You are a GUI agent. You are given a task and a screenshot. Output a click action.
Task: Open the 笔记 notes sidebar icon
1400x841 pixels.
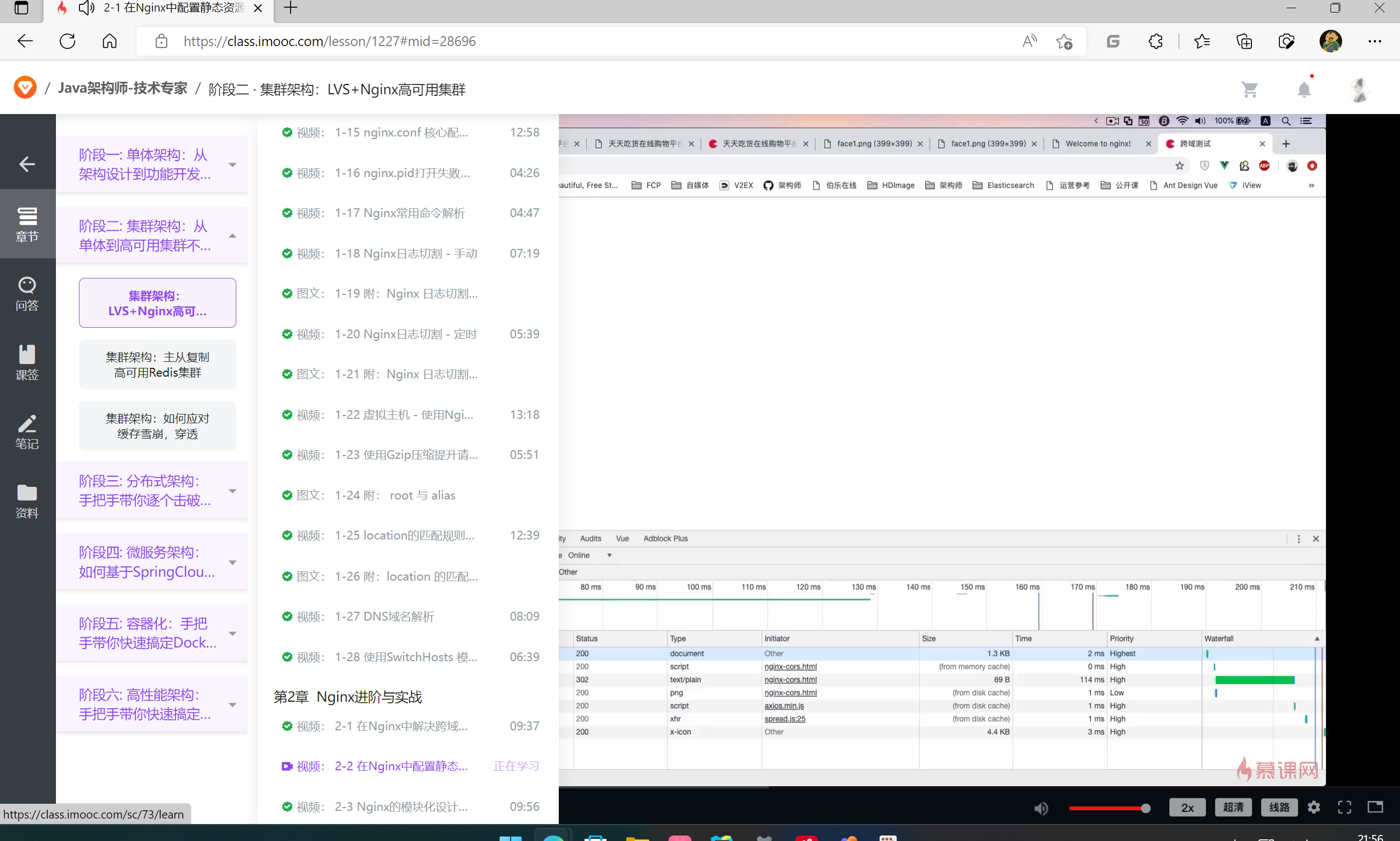pyautogui.click(x=27, y=431)
